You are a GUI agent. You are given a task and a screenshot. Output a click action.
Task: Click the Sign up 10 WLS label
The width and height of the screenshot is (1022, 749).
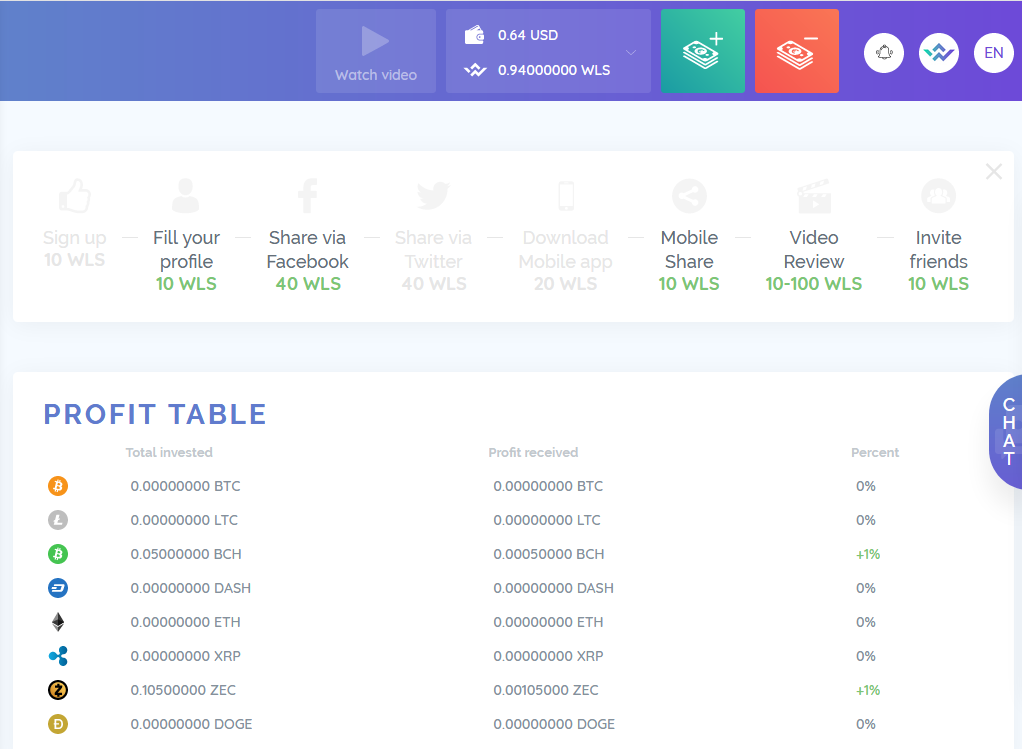click(x=74, y=248)
